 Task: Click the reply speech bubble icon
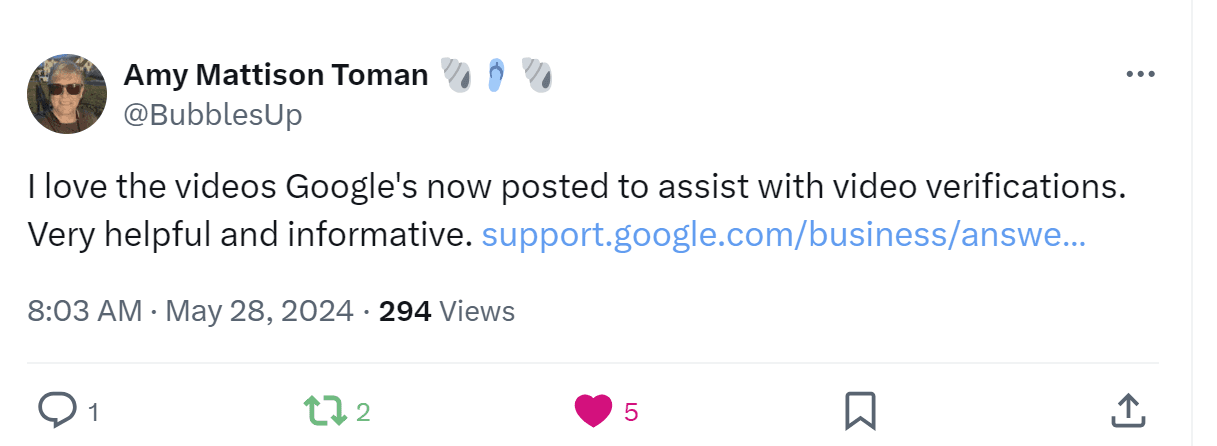(x=58, y=409)
